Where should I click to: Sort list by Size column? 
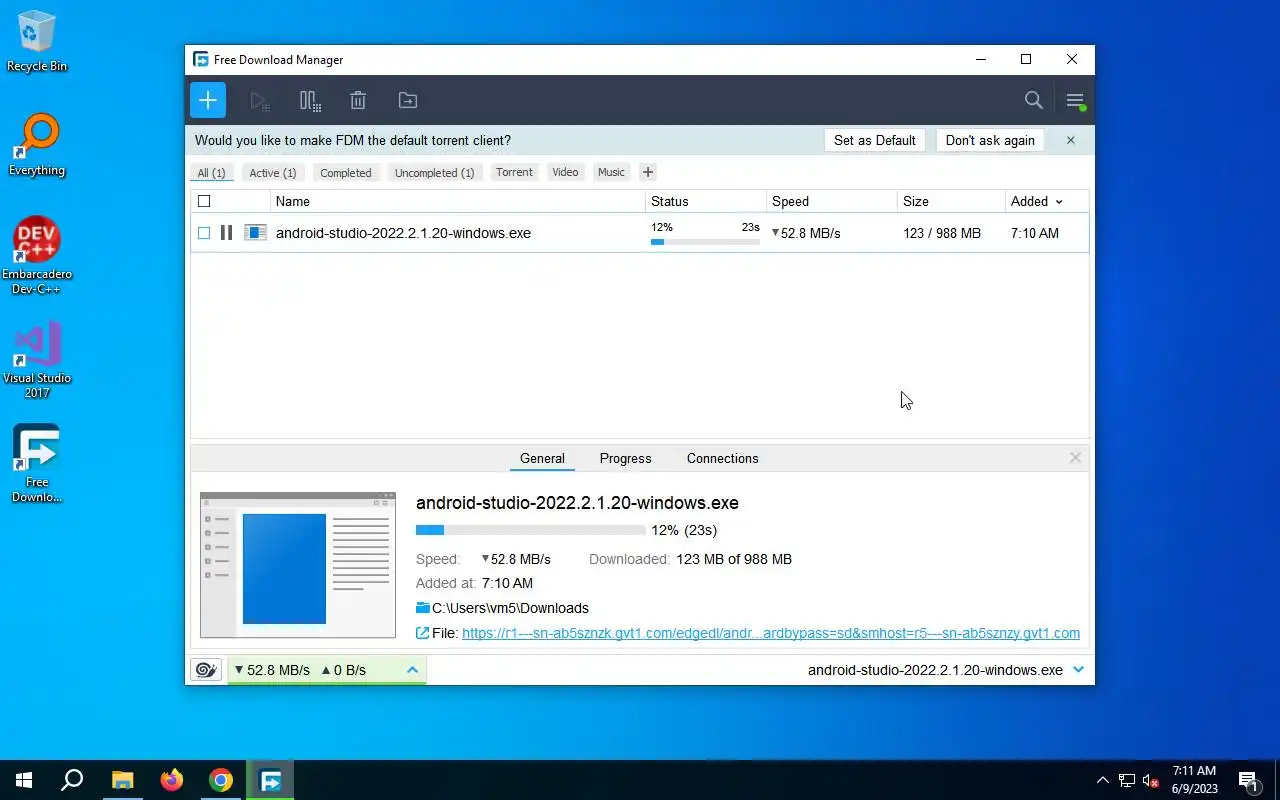point(950,201)
